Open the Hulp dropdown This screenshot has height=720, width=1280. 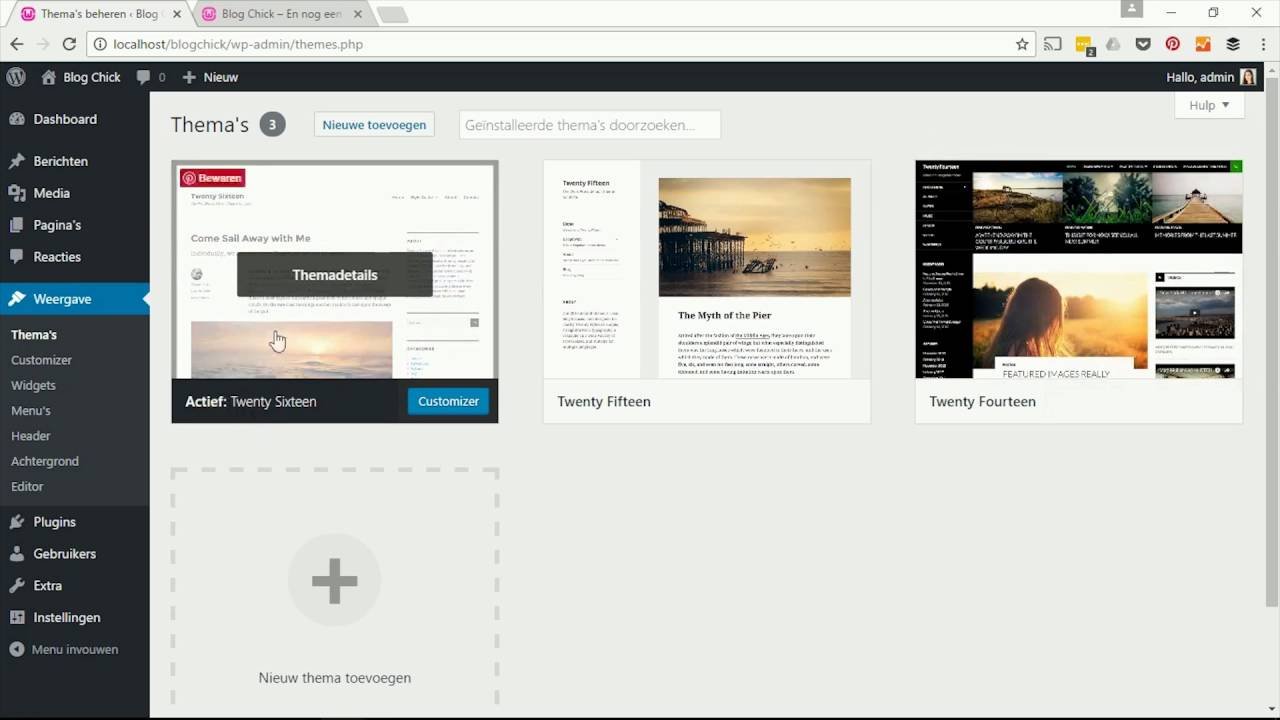click(1208, 105)
